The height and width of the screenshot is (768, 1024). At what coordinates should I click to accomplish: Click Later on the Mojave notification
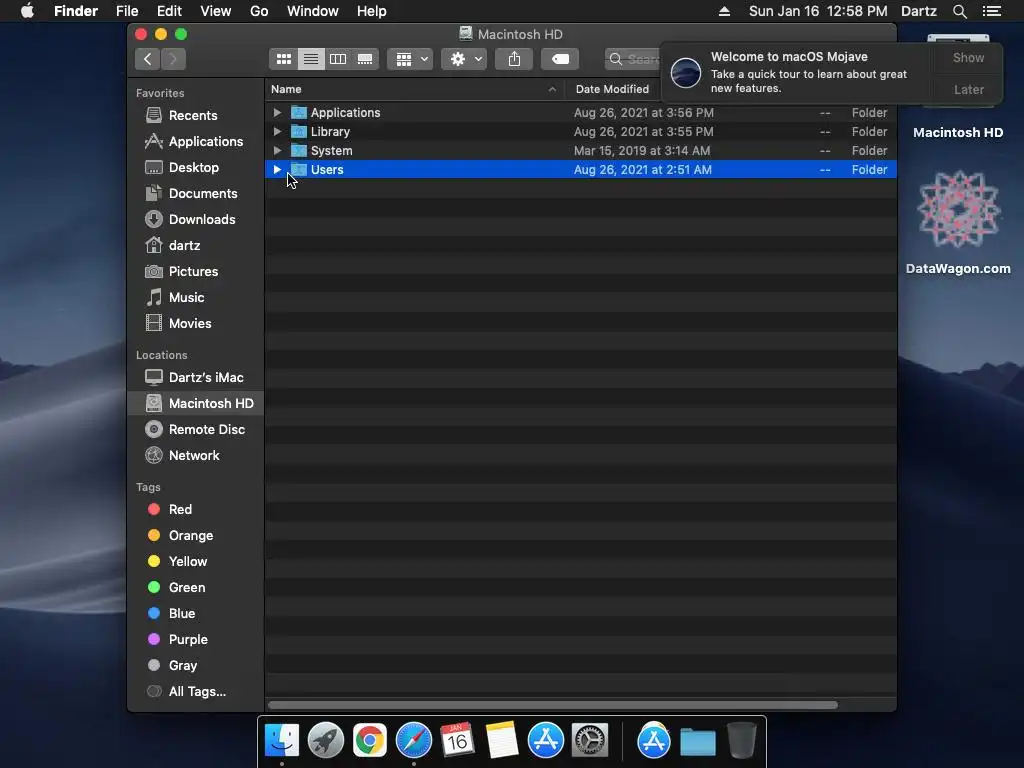(968, 89)
